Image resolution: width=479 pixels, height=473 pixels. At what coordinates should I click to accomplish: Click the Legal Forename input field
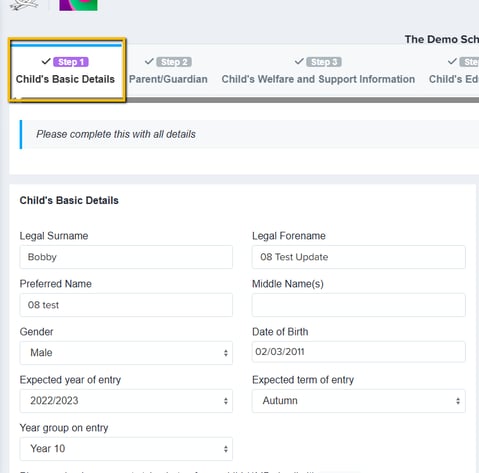click(x=358, y=257)
